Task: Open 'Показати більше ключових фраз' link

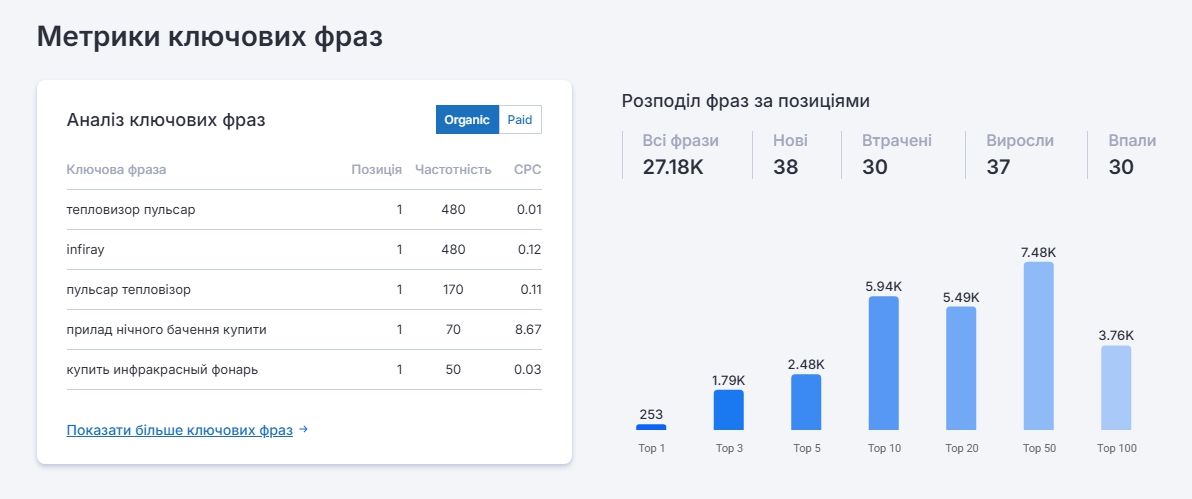Action: [x=180, y=430]
